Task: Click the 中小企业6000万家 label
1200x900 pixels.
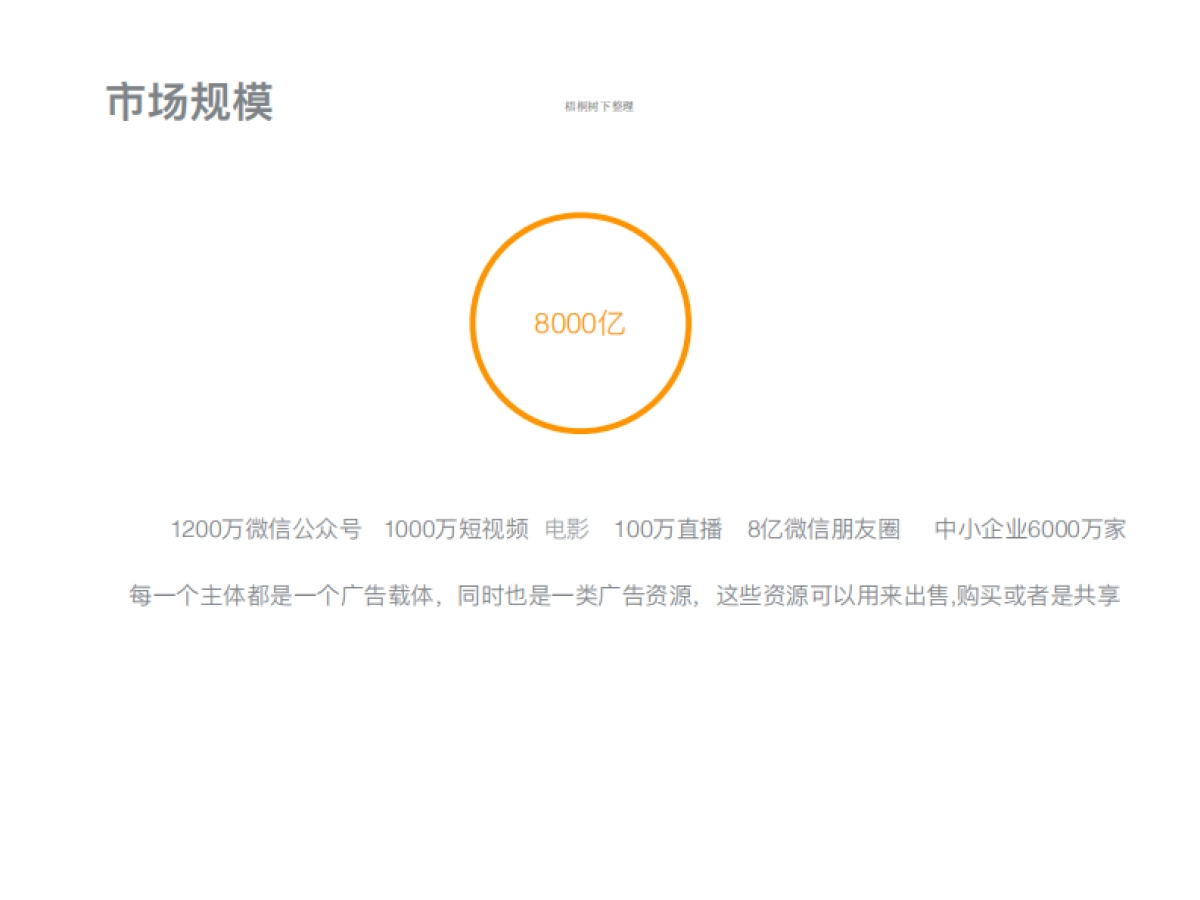Action: point(1030,529)
